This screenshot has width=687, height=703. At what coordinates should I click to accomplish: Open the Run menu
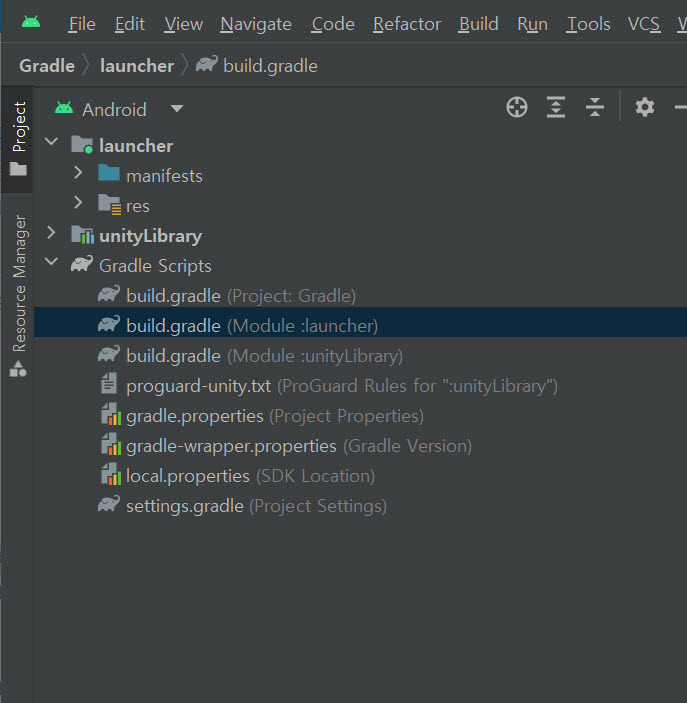coord(532,24)
